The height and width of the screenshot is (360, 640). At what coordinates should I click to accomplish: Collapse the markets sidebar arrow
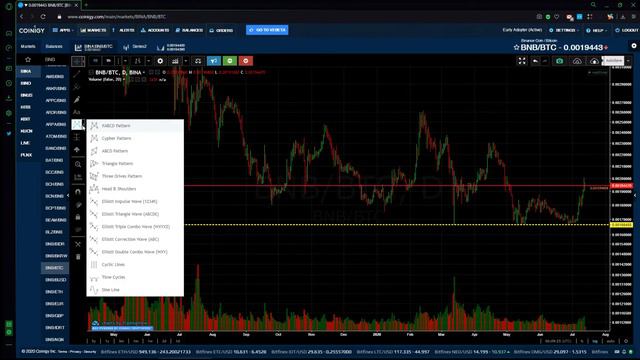click(x=68, y=196)
